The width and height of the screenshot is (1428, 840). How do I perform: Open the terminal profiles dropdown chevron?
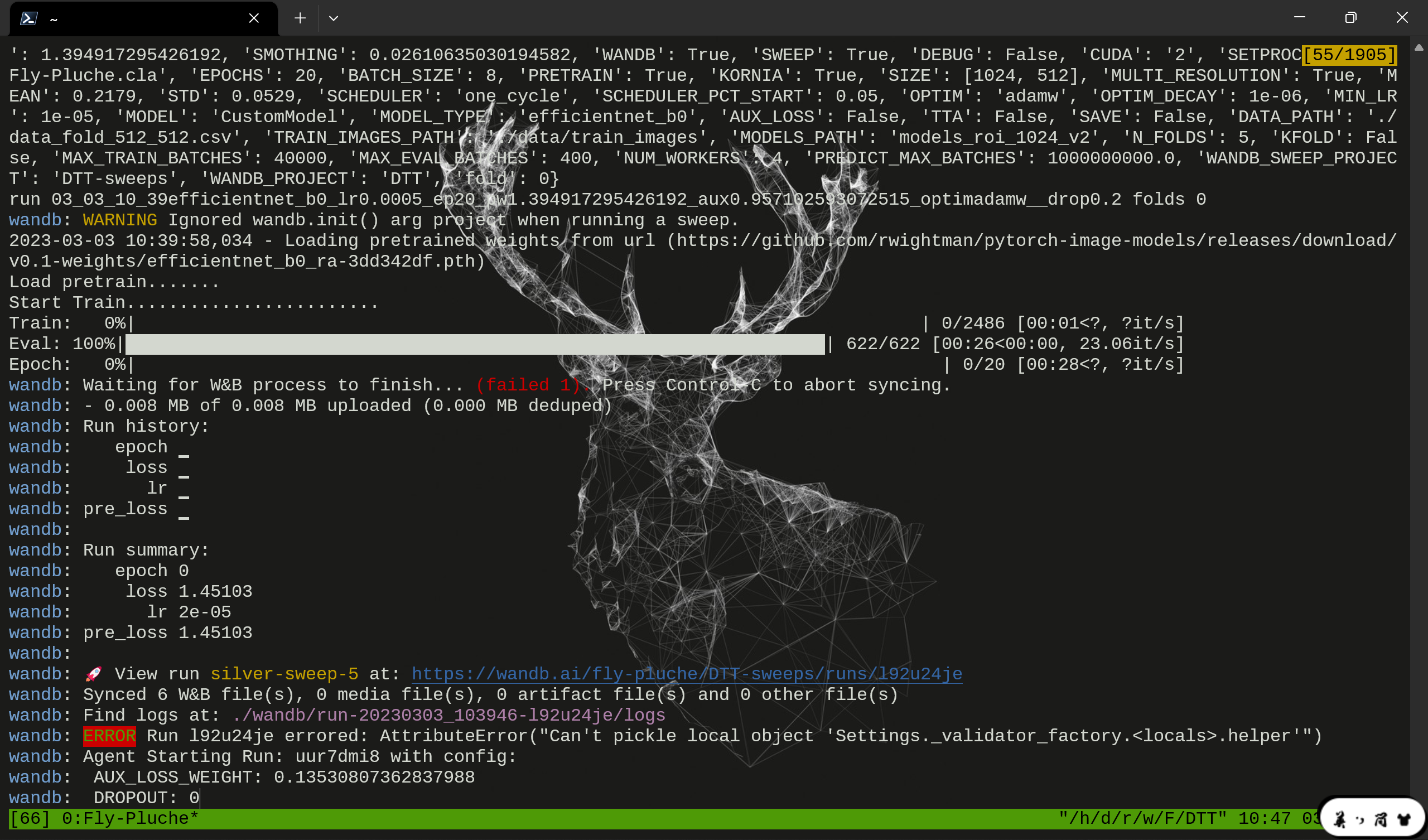(x=334, y=18)
